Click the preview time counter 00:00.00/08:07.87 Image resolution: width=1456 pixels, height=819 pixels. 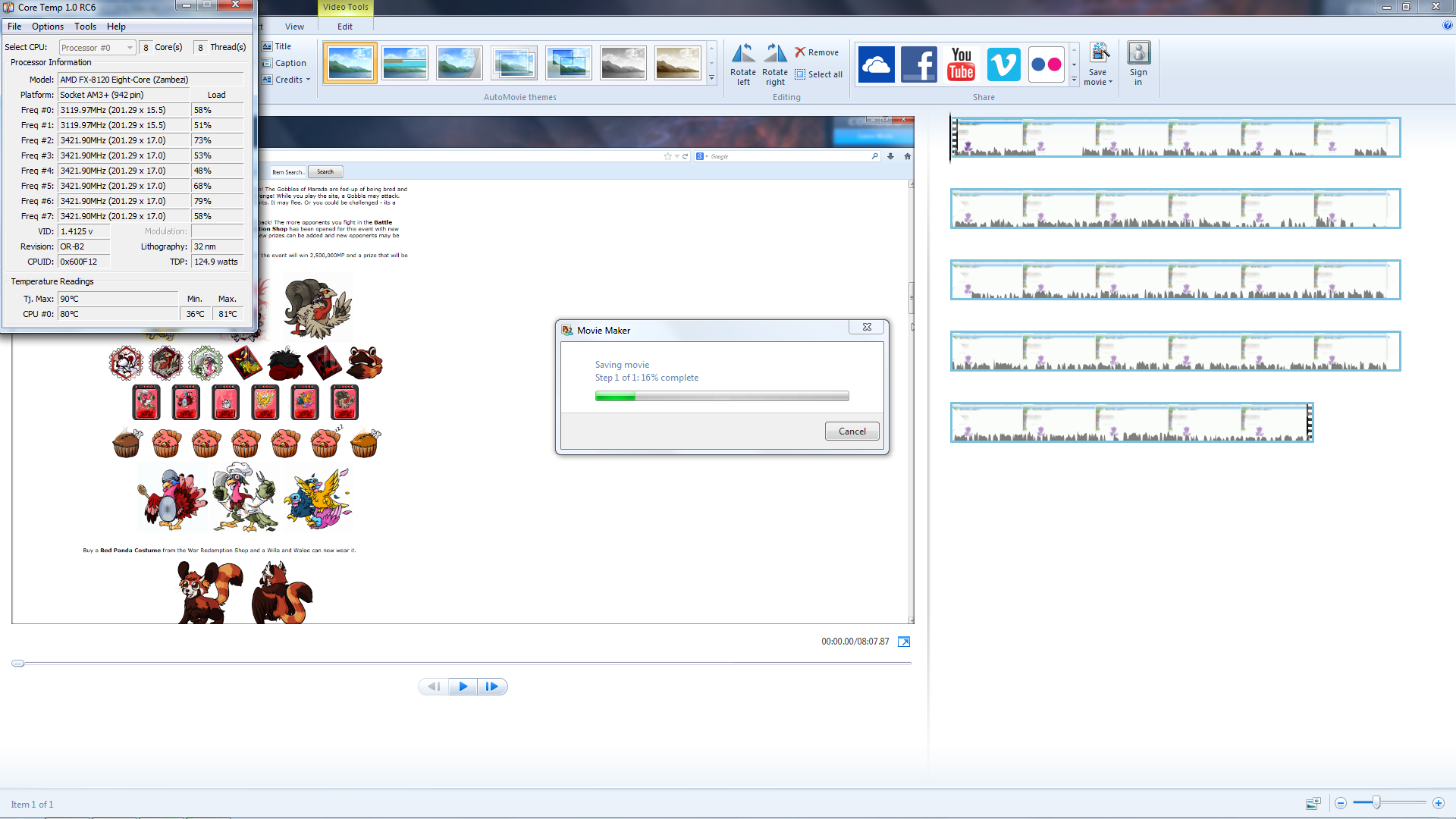click(855, 642)
